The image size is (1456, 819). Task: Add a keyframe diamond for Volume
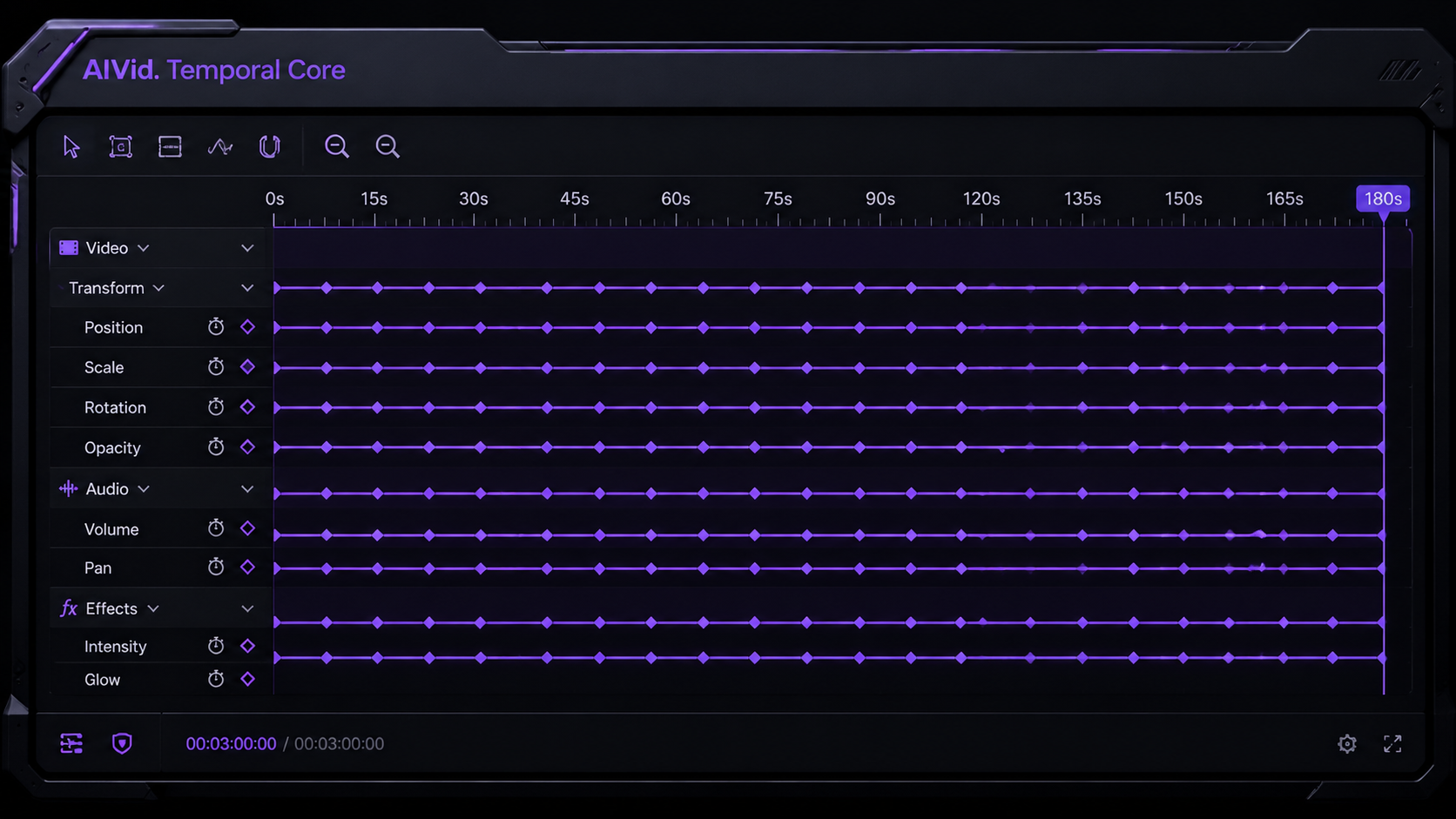pyautogui.click(x=247, y=528)
